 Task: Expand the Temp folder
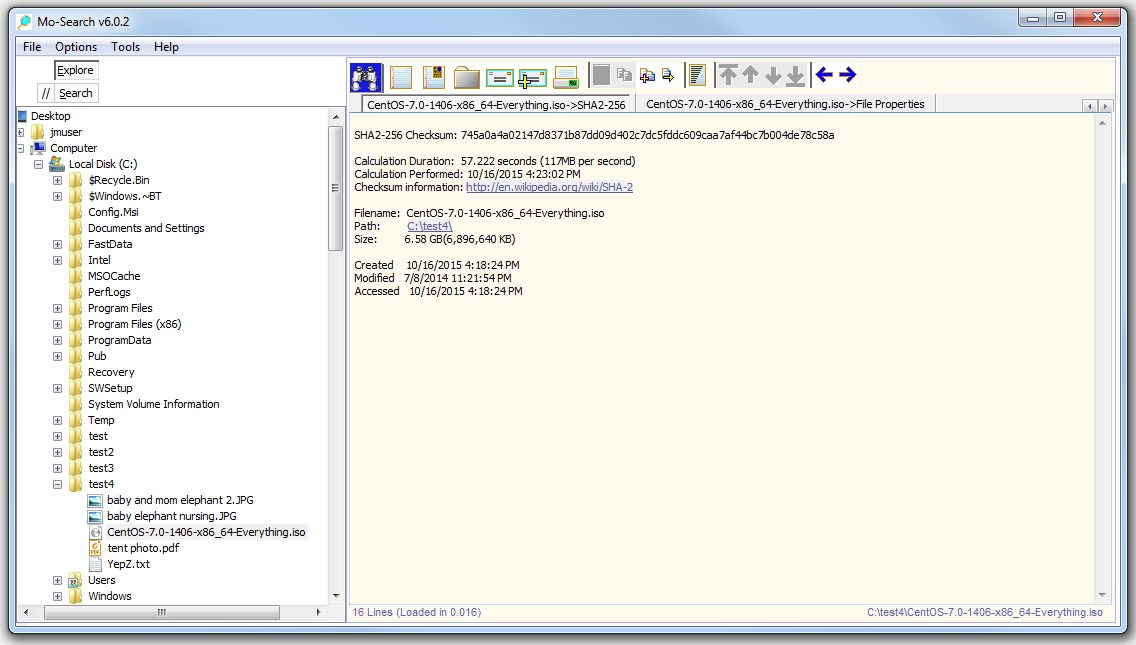coord(57,420)
